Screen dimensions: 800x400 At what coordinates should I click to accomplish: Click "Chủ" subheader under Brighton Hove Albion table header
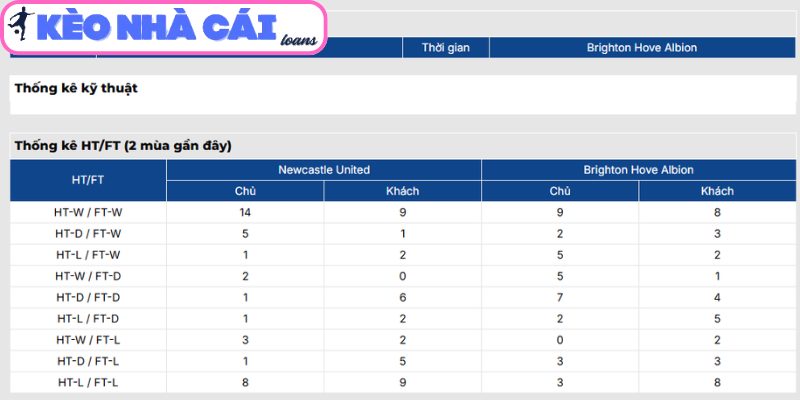(560, 191)
